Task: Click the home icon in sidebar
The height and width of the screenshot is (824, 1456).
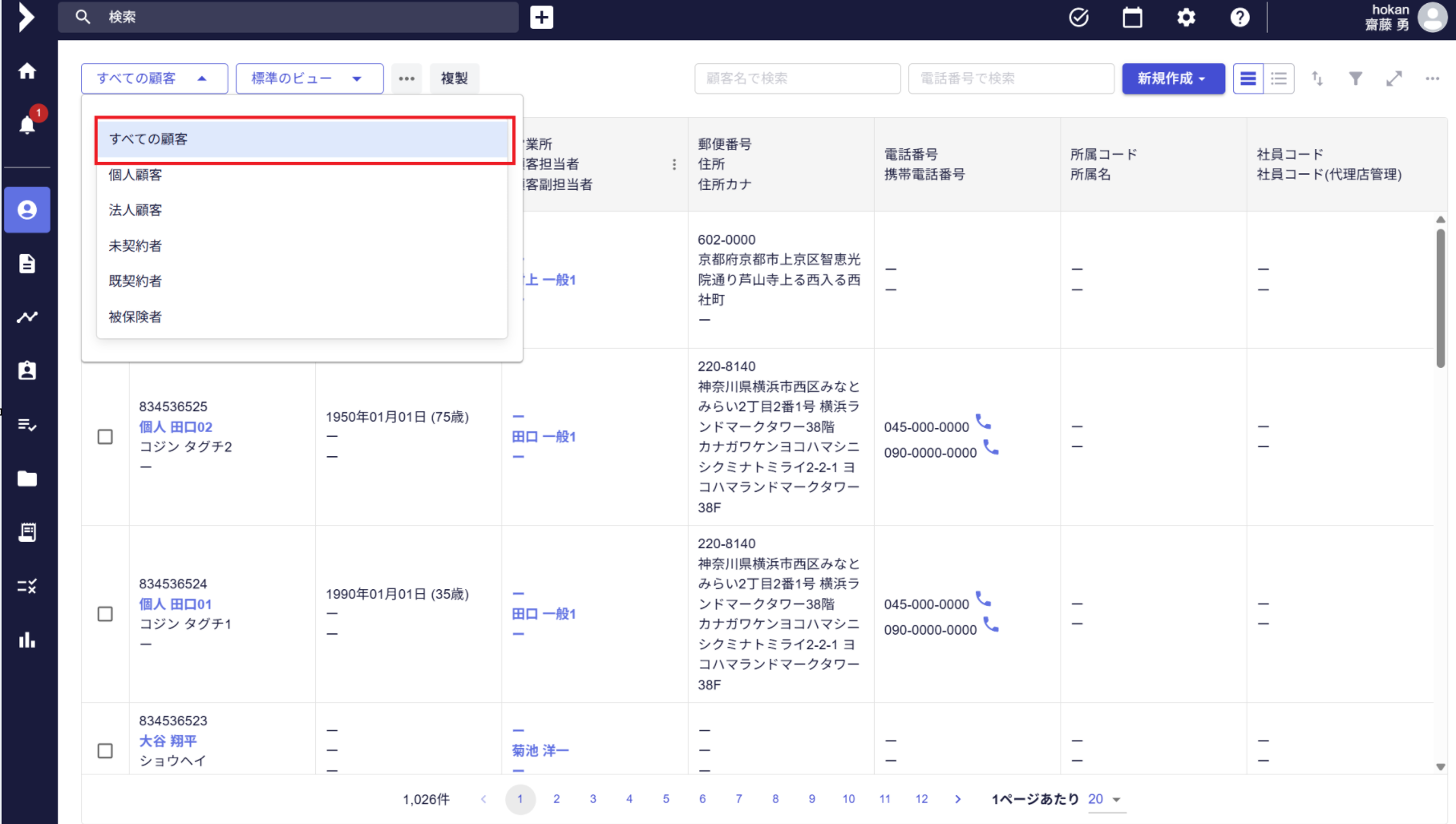Action: [27, 71]
